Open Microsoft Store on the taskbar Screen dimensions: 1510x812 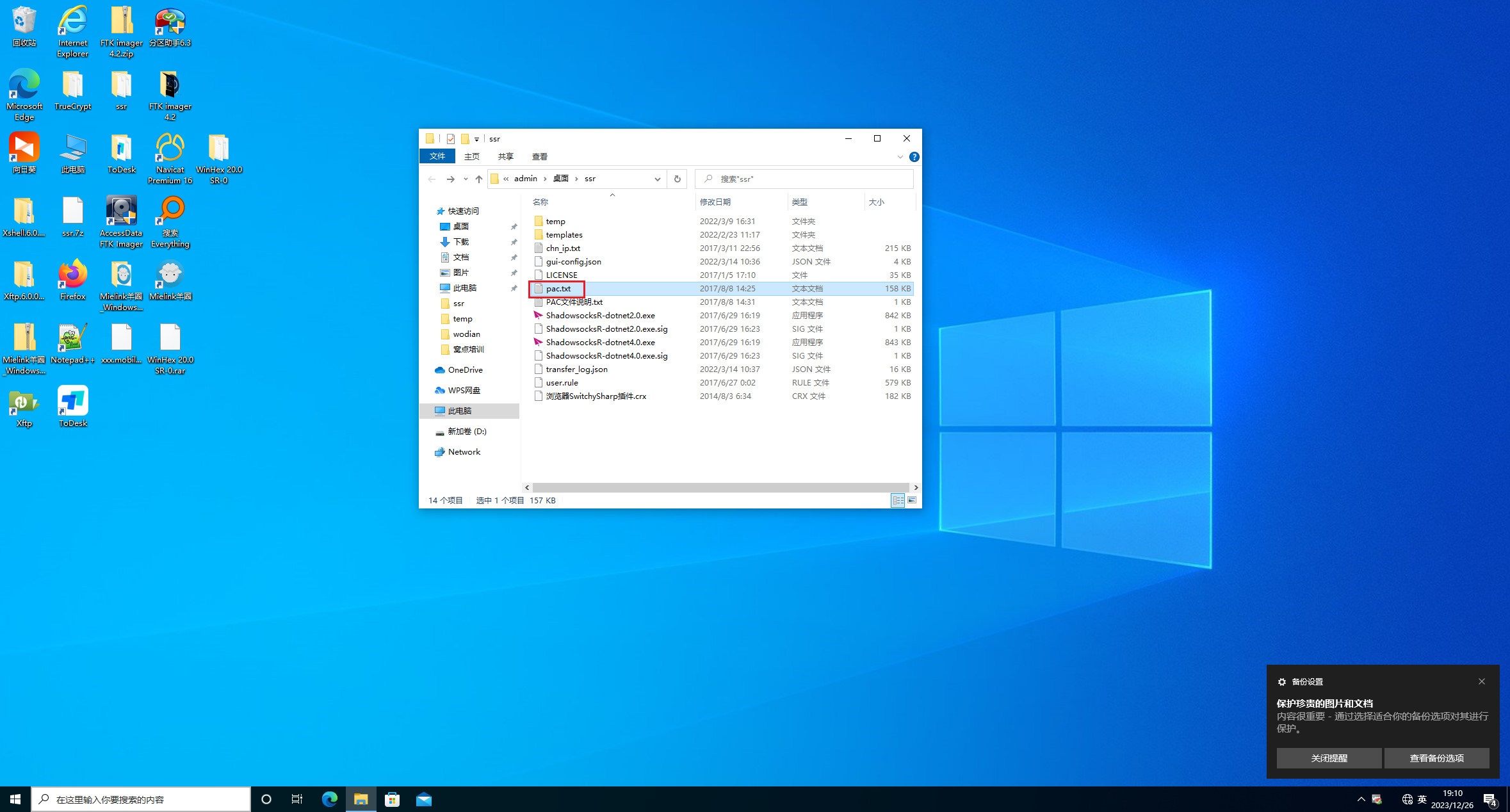click(392, 799)
